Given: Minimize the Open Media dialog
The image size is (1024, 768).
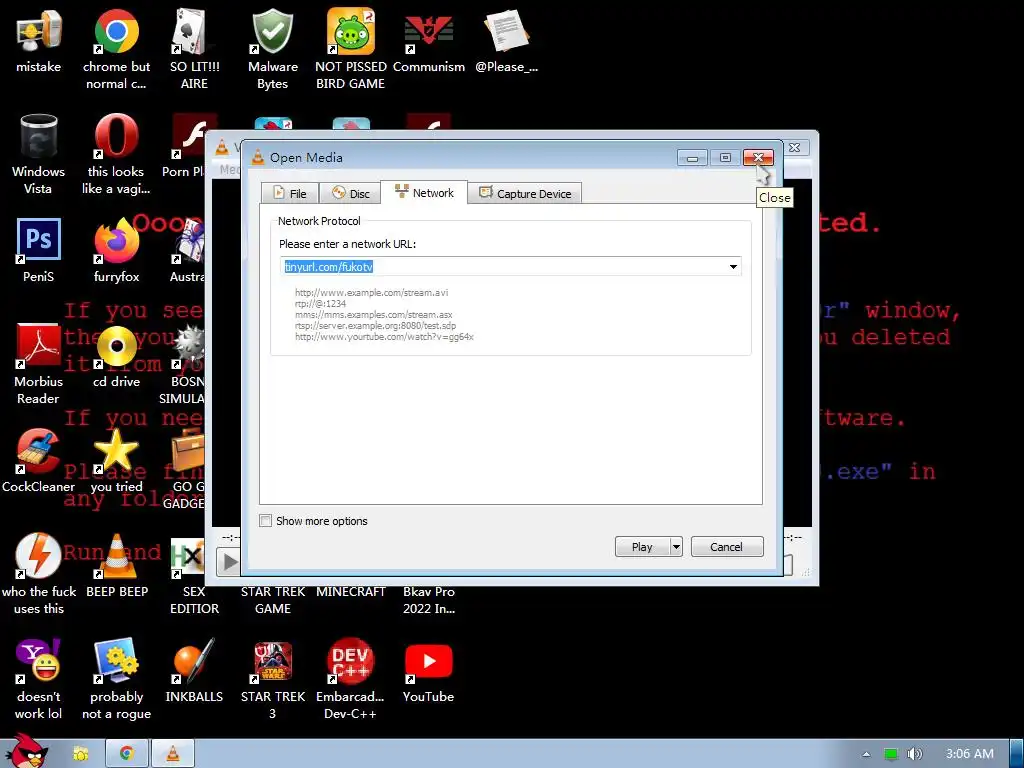Looking at the screenshot, I should 692,157.
